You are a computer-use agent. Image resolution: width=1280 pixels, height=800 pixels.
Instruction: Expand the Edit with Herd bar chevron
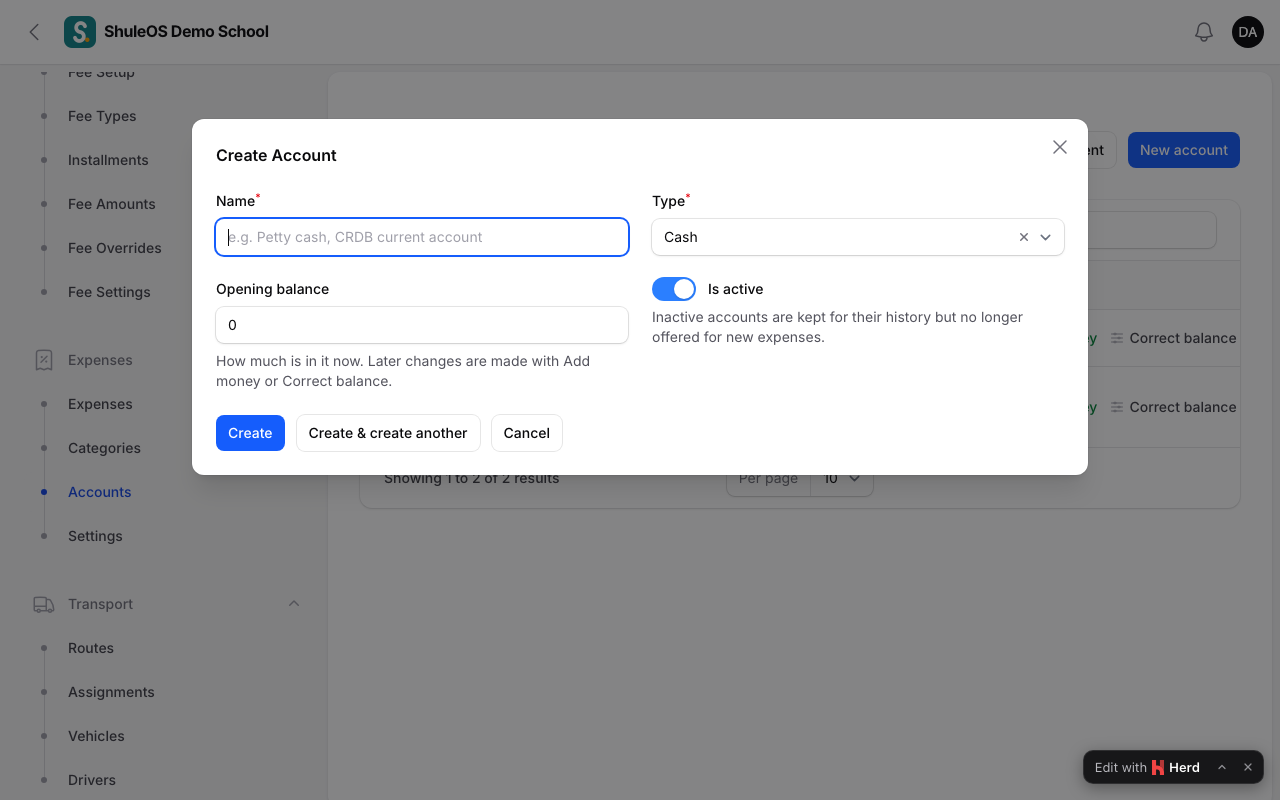[x=1222, y=768]
